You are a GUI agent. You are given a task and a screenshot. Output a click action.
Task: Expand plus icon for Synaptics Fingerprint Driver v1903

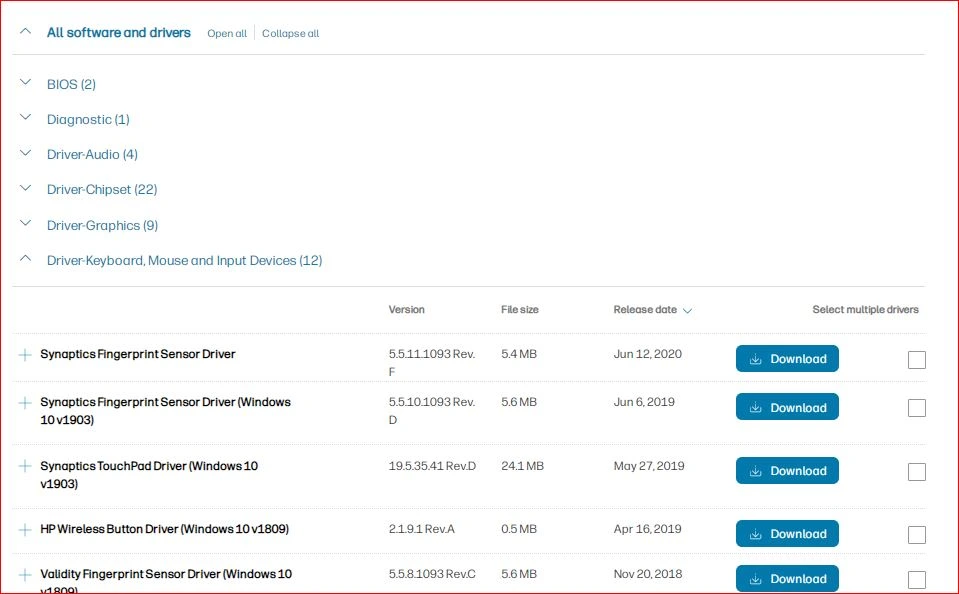pos(25,403)
